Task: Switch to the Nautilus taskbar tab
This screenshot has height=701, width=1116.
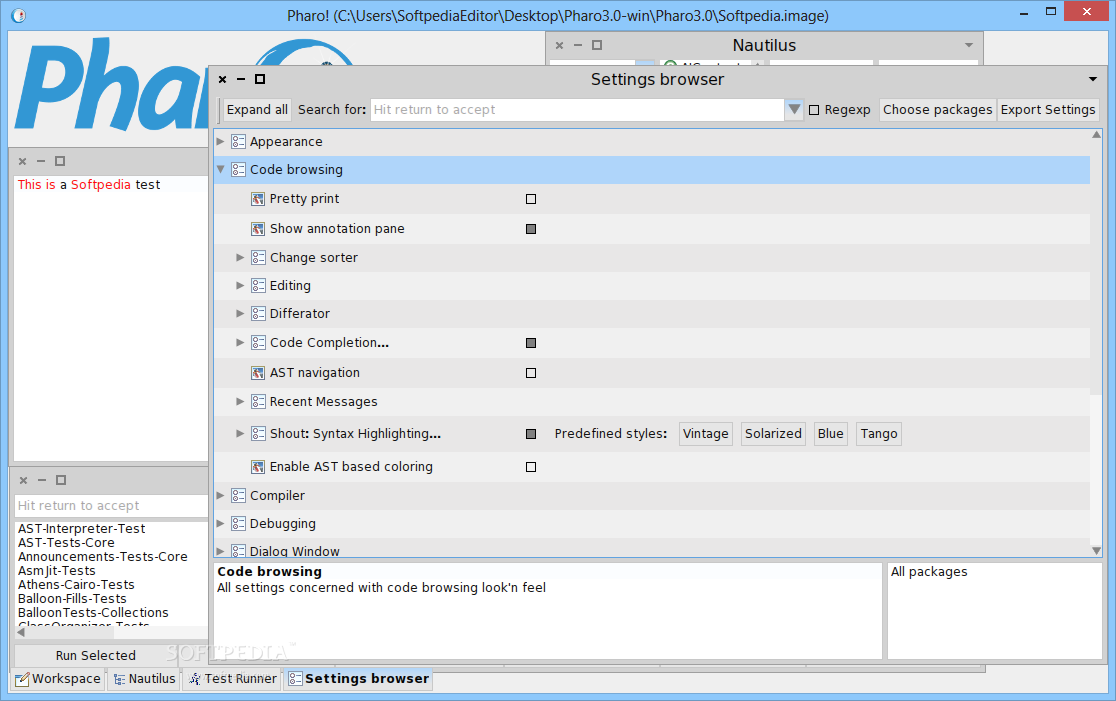Action: [145, 679]
